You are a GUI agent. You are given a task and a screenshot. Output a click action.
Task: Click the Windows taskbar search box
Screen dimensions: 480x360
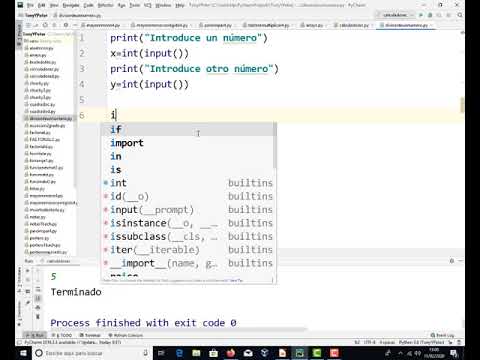(92, 353)
